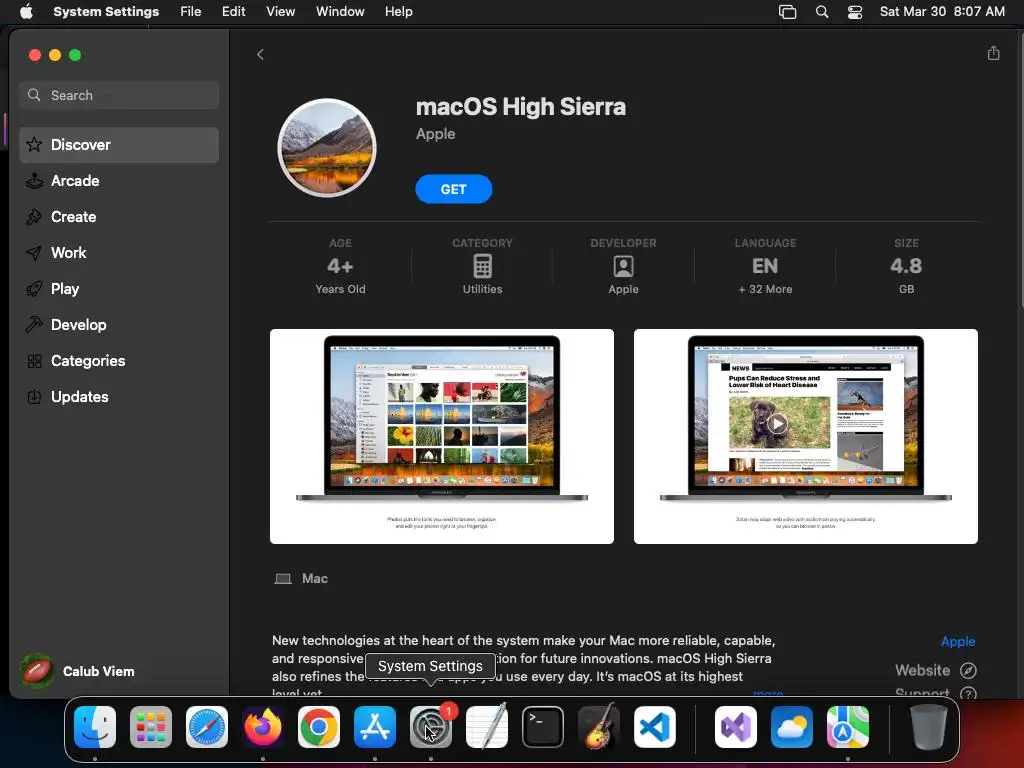Open System Settings from the Dock
This screenshot has height=768, width=1024.
pyautogui.click(x=431, y=727)
